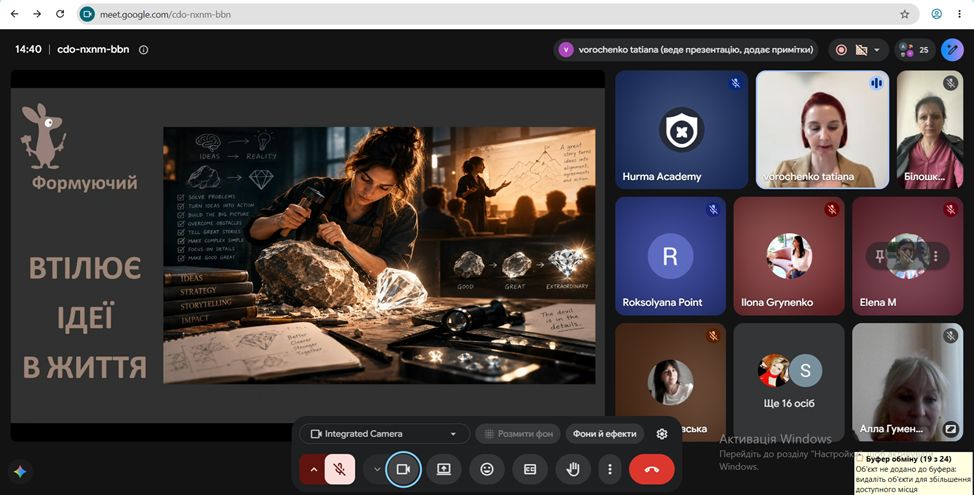Click the Gemini sparkle icon bottom left
The height and width of the screenshot is (495, 974).
point(20,471)
